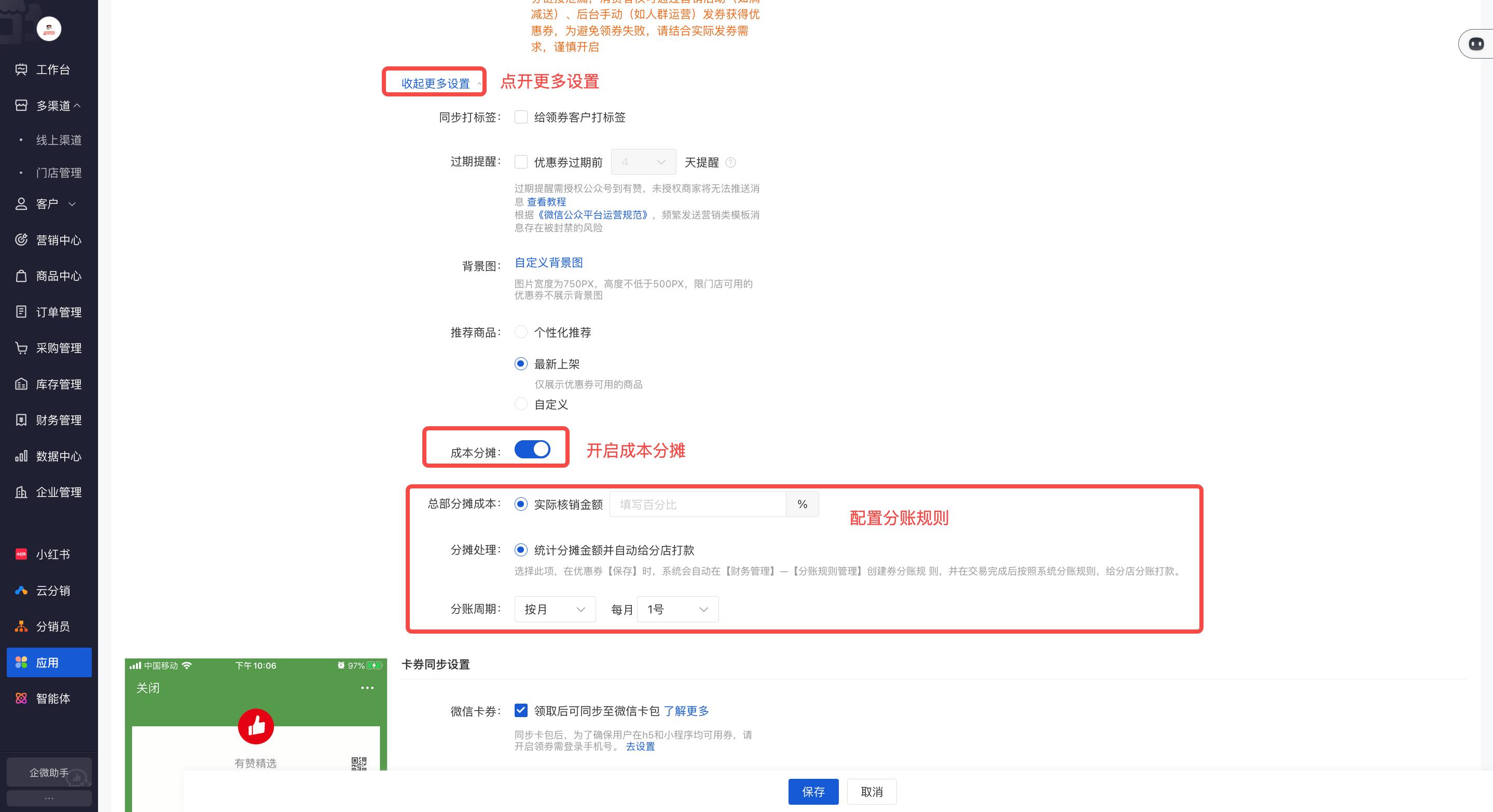1493x812 pixels.
Task: Open the 订单管理 document icon
Action: [21, 312]
